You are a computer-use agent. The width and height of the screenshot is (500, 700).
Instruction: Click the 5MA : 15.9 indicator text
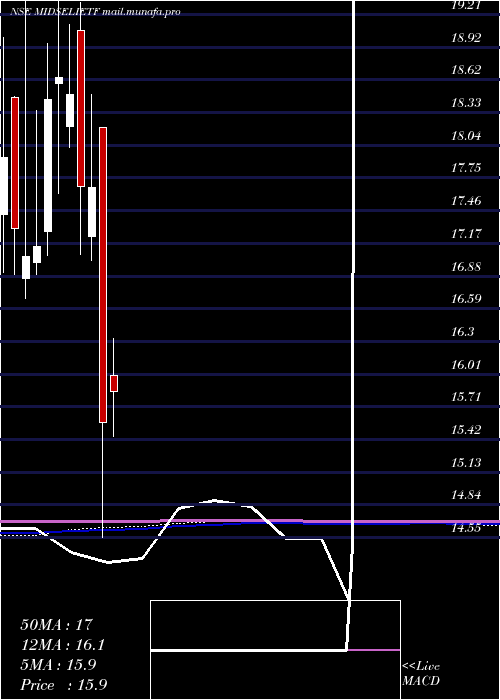pyautogui.click(x=58, y=665)
